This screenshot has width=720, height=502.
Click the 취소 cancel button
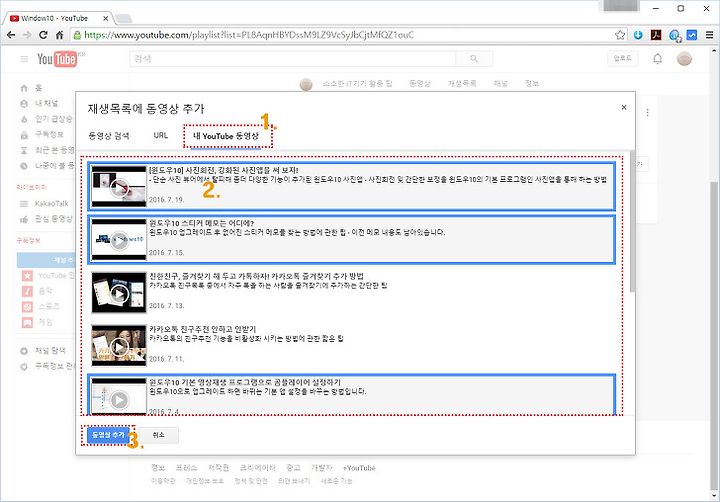(158, 434)
